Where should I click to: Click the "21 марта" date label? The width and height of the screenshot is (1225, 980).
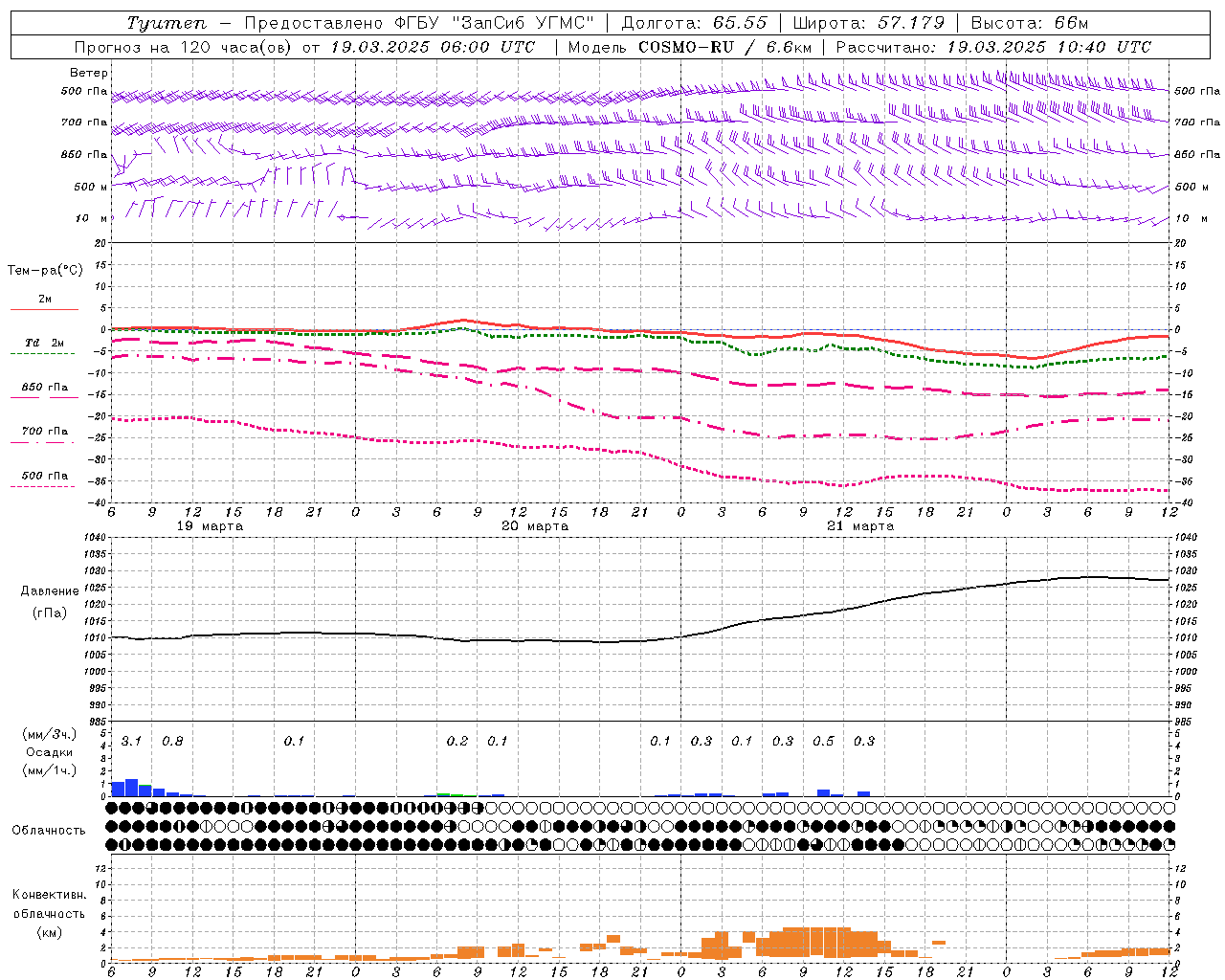tap(860, 526)
